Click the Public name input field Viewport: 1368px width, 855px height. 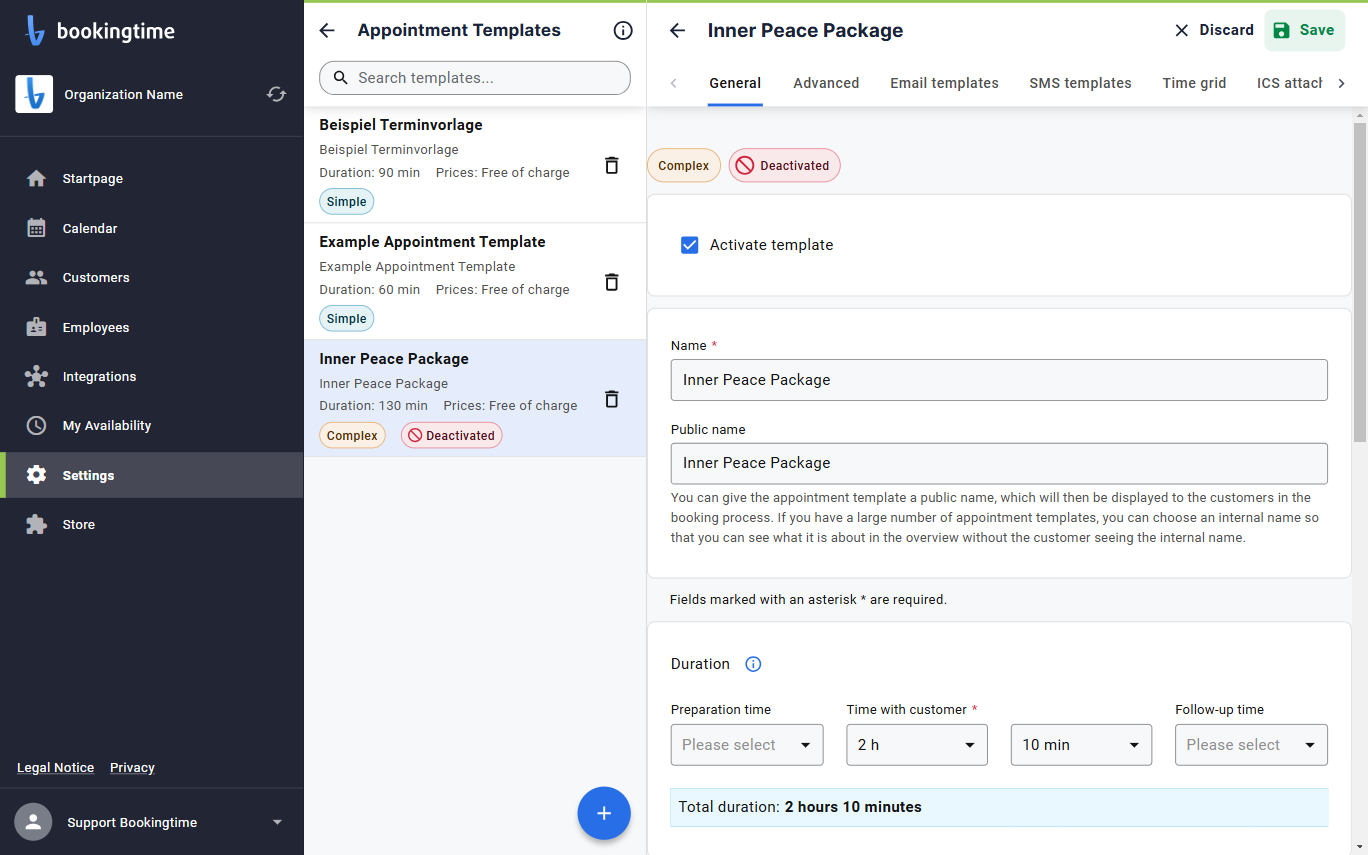point(999,463)
